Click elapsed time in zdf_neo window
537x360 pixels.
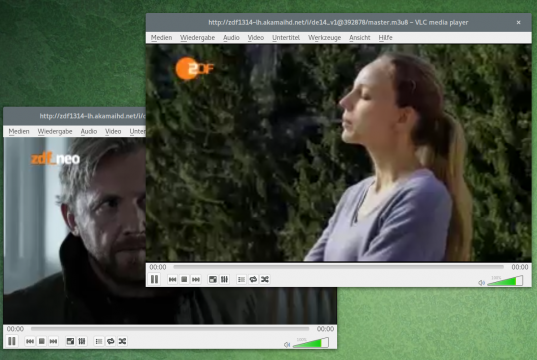point(15,329)
